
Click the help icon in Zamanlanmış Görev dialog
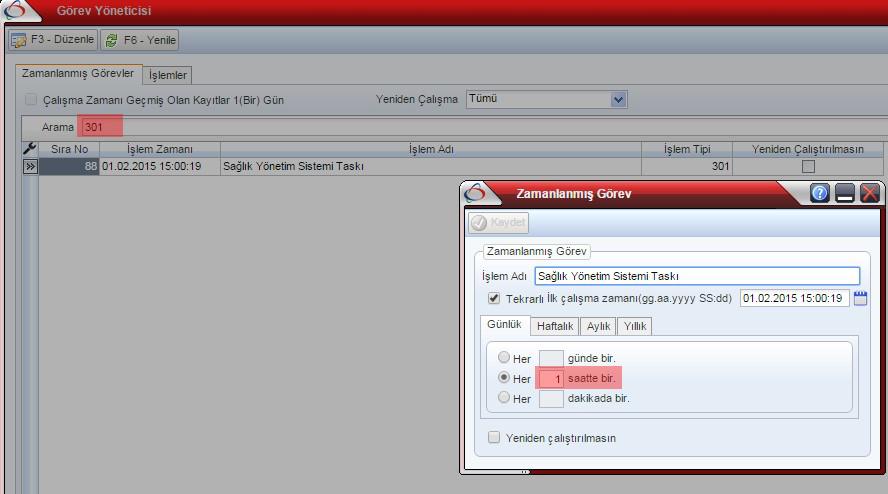pos(820,194)
